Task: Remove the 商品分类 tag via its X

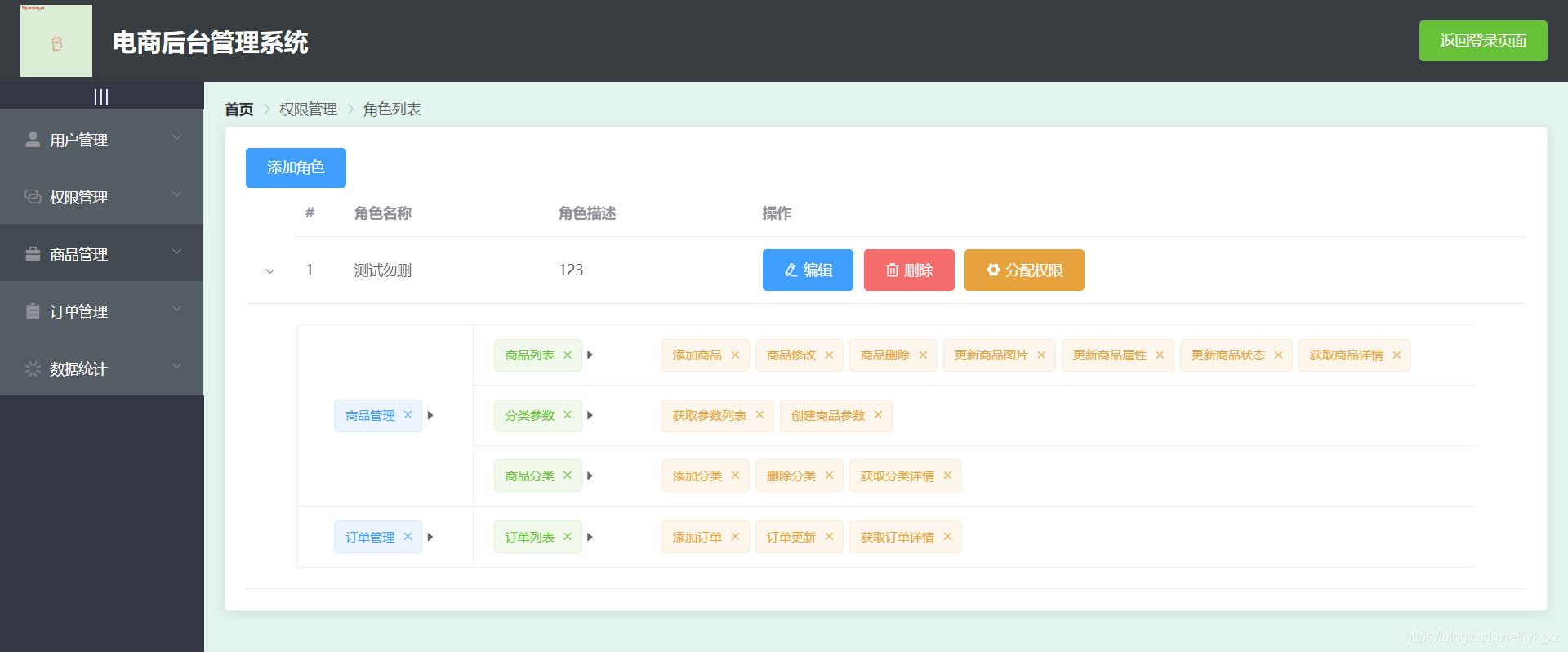Action: point(568,476)
